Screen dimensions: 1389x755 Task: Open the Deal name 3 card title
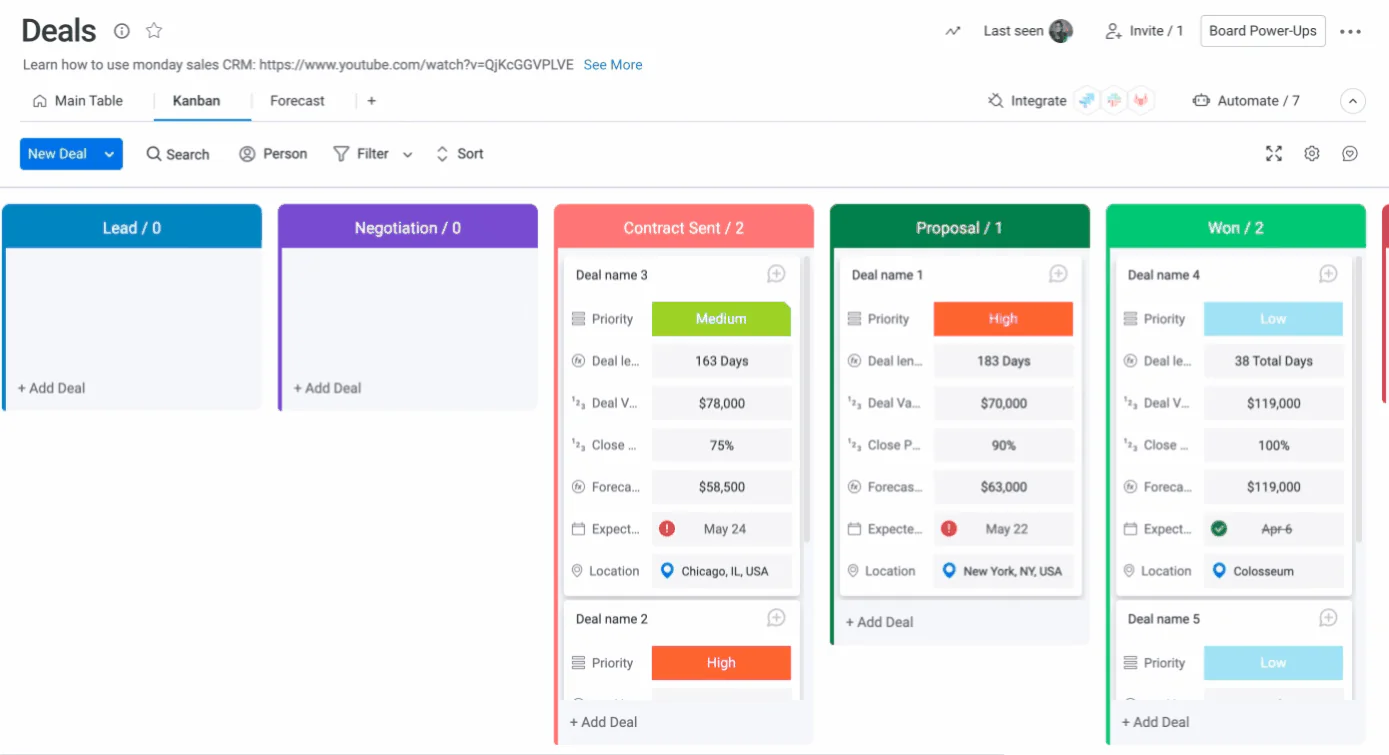[612, 275]
